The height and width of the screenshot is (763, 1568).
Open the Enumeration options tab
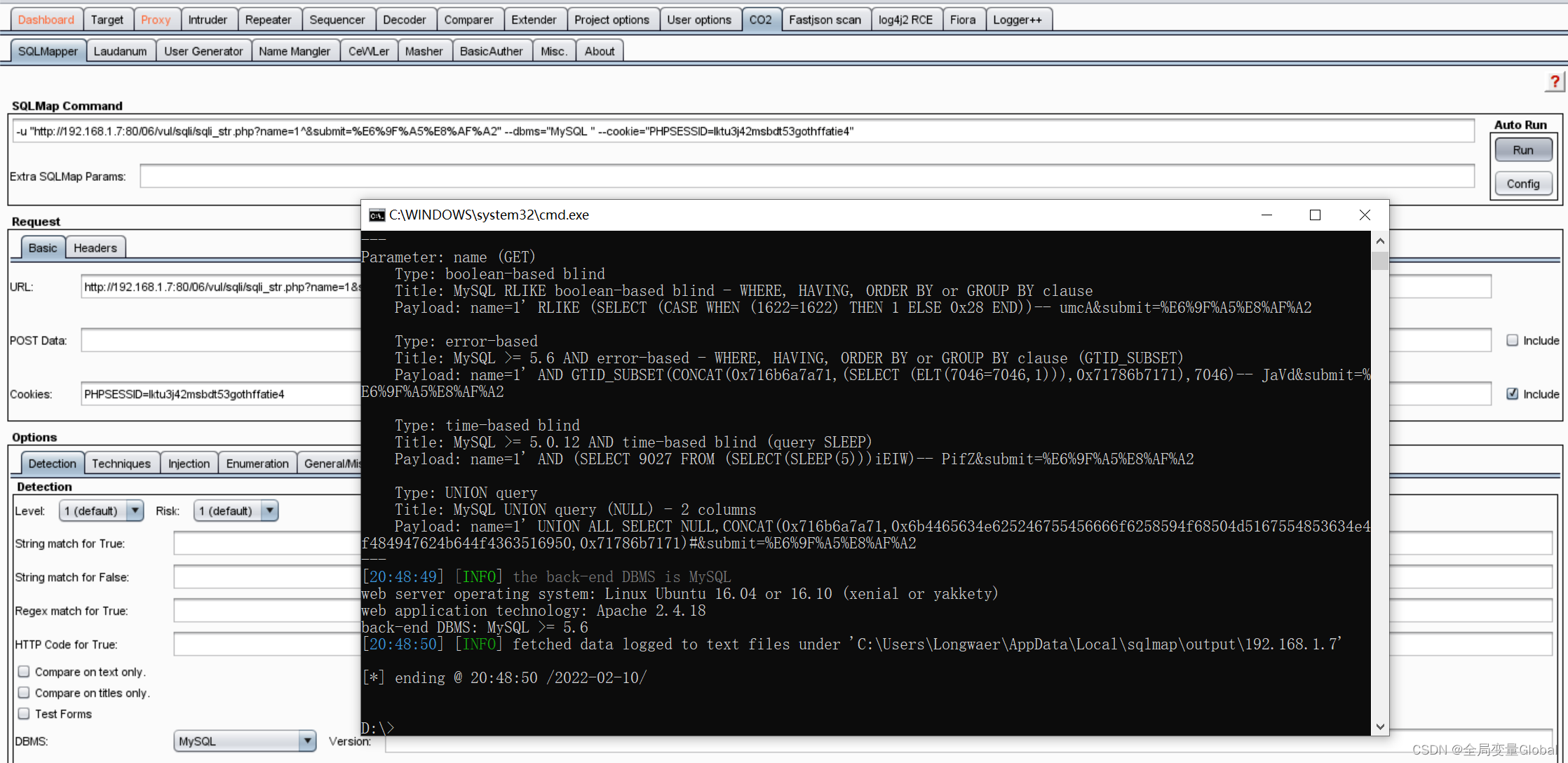257,464
